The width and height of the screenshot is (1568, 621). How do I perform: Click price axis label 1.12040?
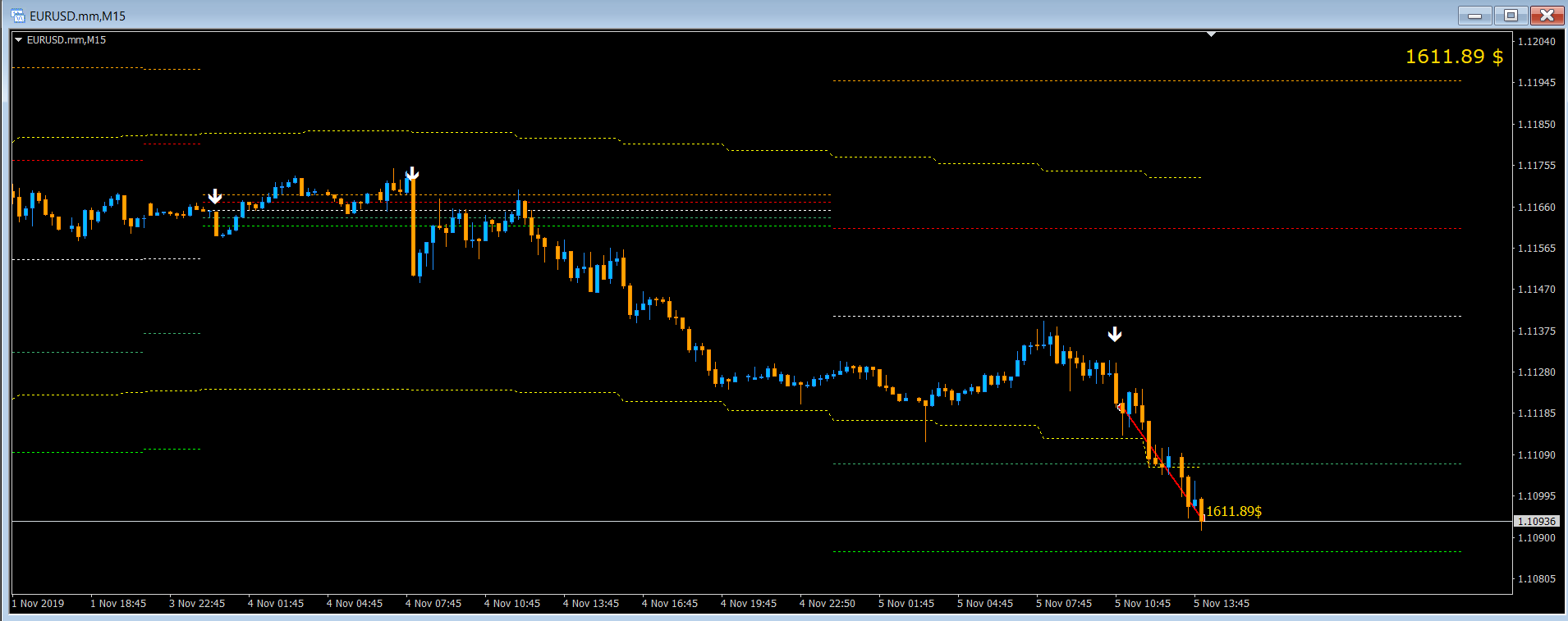coord(1536,41)
